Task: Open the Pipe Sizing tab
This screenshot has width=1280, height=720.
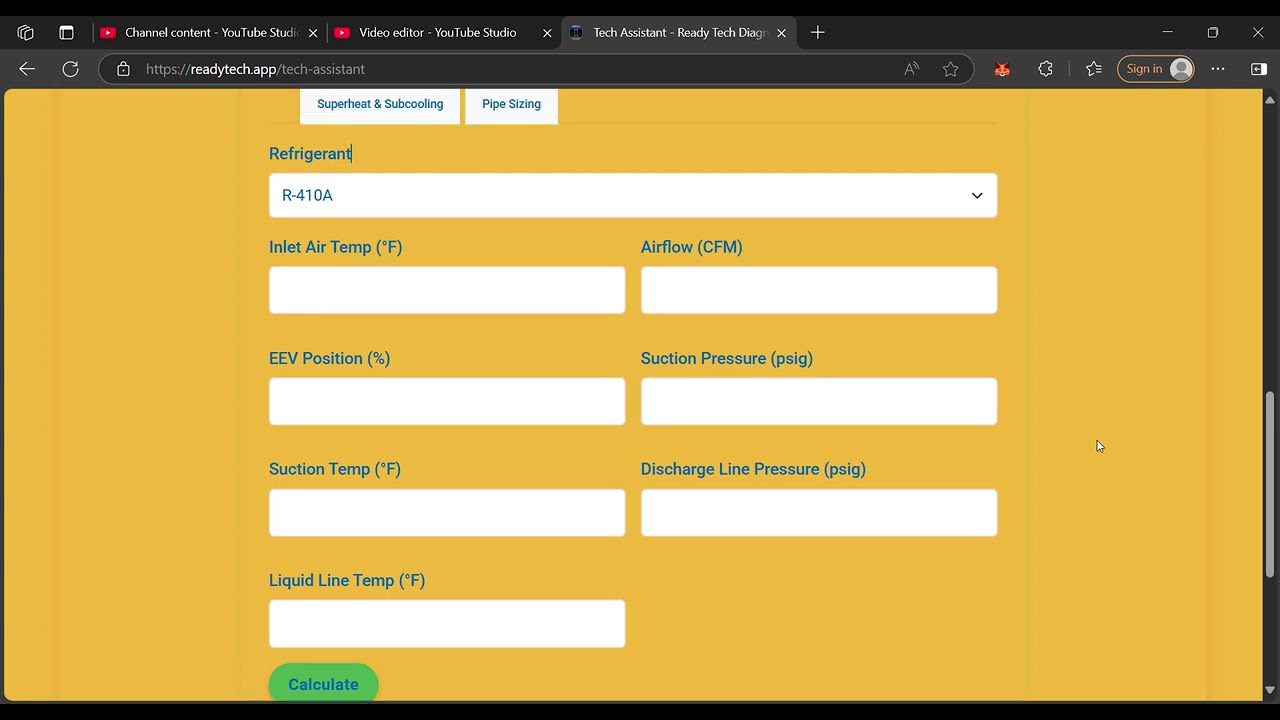Action: [x=511, y=104]
